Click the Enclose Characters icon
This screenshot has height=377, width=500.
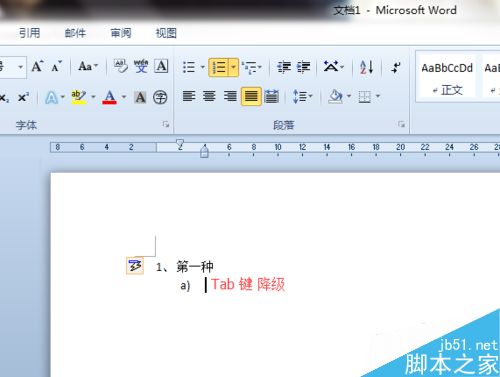tap(160, 97)
